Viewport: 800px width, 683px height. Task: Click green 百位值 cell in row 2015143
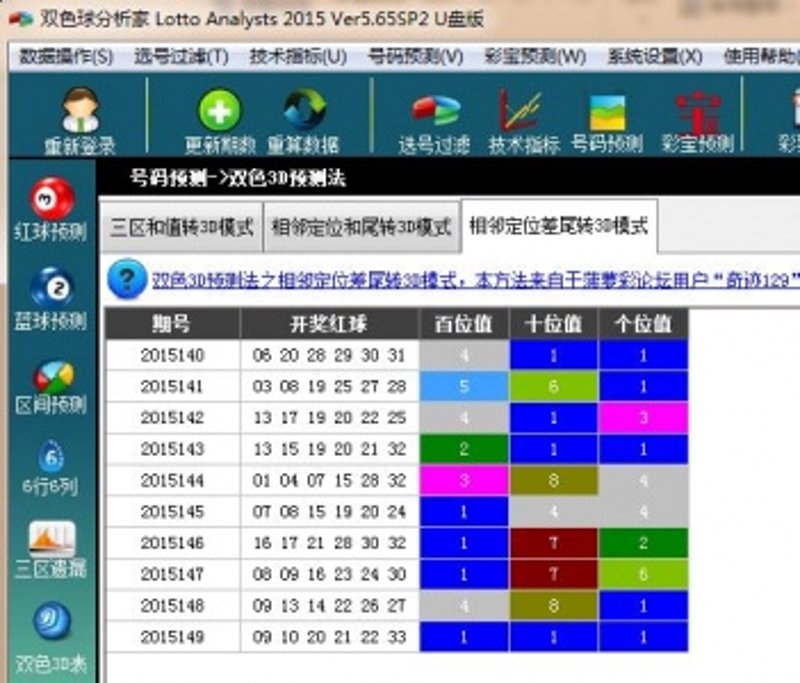[x=464, y=449]
